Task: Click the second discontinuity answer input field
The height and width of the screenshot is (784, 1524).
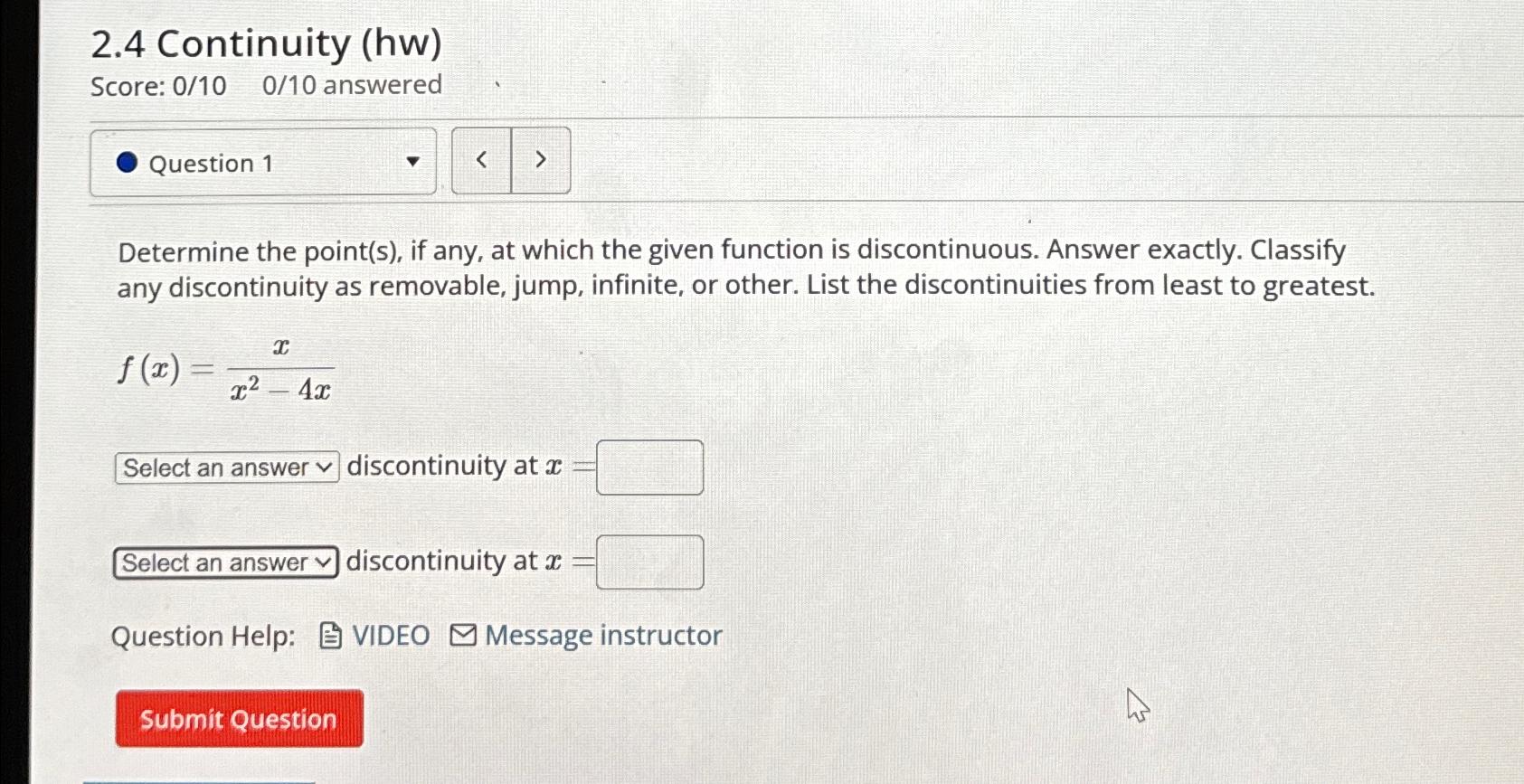Action: click(649, 562)
